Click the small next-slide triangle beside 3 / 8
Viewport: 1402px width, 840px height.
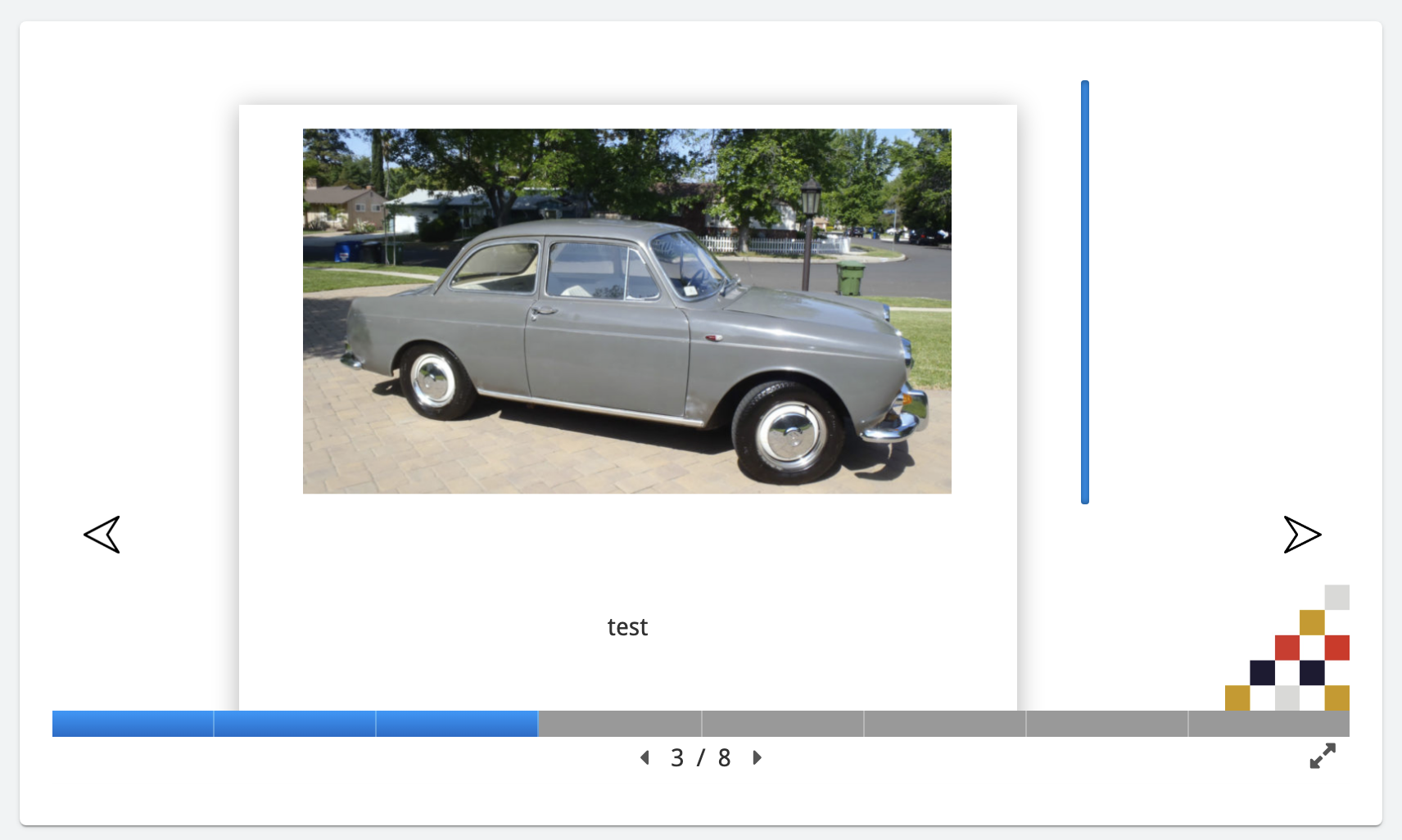point(757,758)
